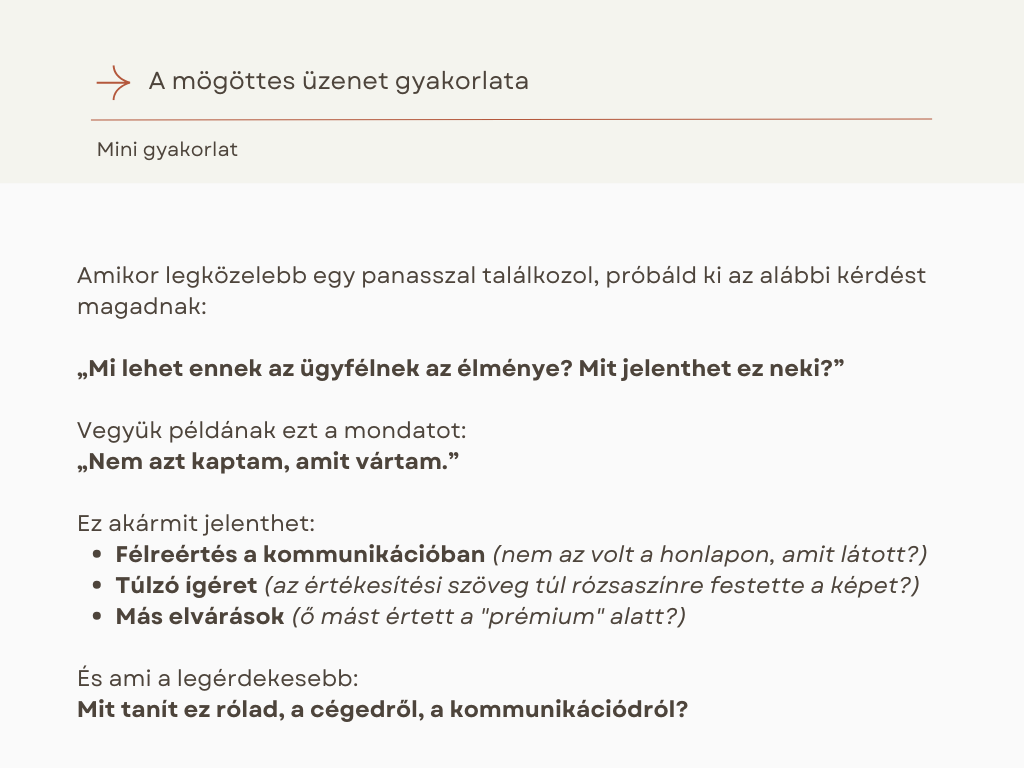Select the bold question "Mi lehet ennek az ügyfélnek az élménye?"
Image resolution: width=1024 pixels, height=768 pixels.
tap(461, 368)
